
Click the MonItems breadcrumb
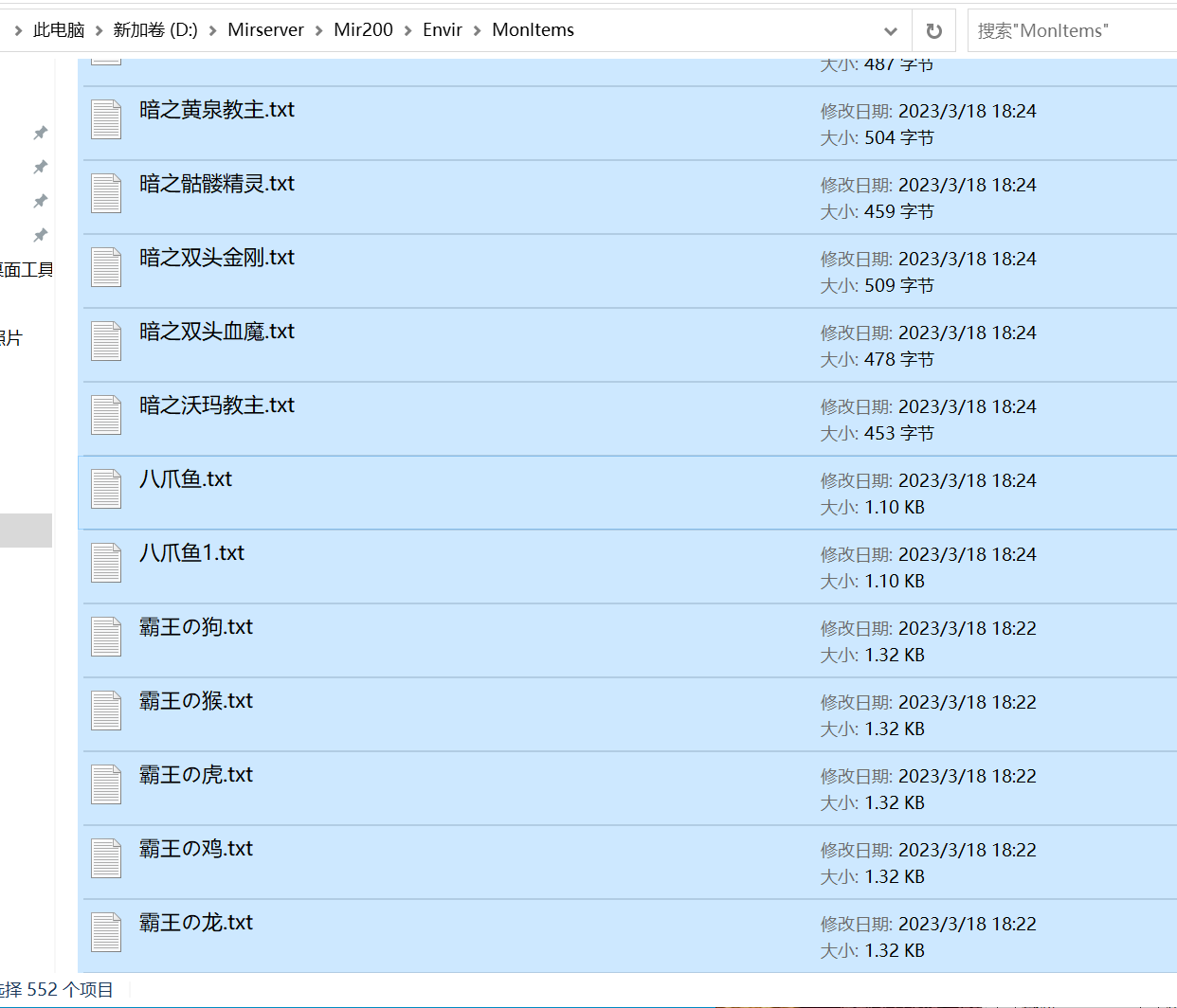(533, 30)
